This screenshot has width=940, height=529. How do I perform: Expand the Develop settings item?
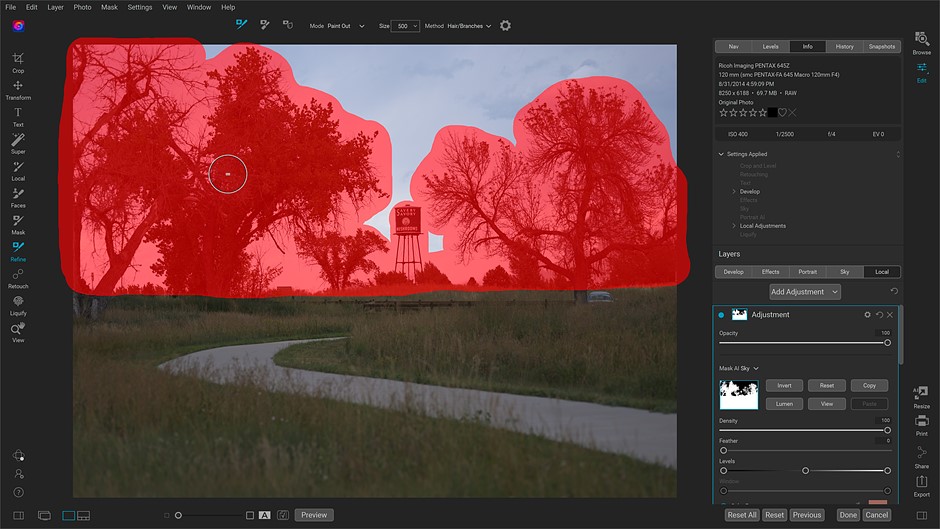point(734,191)
